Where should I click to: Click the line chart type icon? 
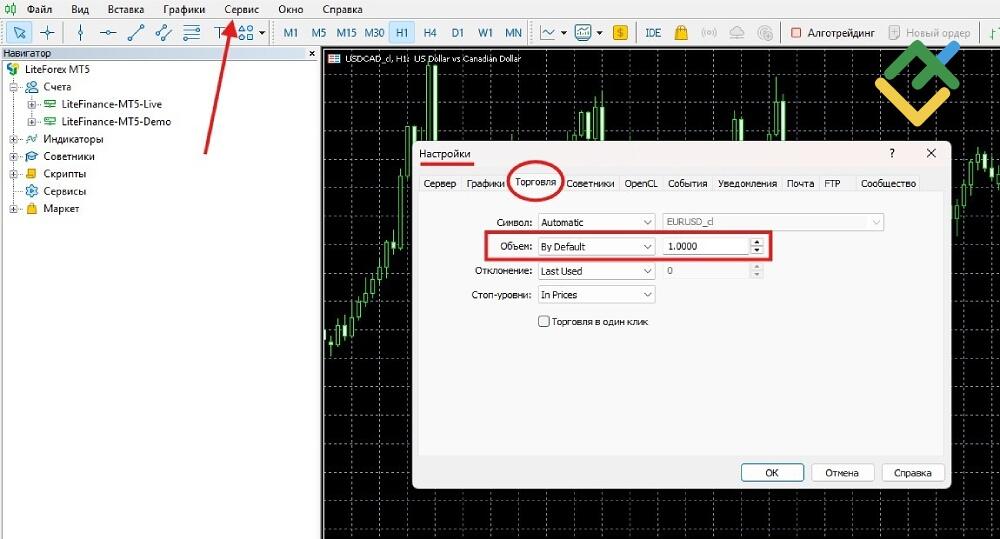click(548, 33)
